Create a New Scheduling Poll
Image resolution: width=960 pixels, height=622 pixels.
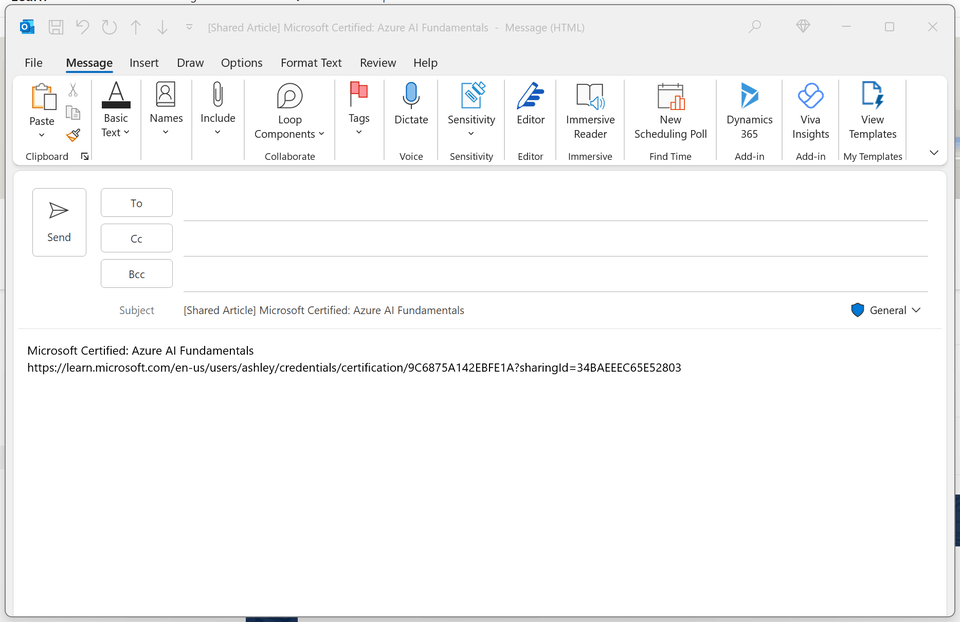(670, 111)
